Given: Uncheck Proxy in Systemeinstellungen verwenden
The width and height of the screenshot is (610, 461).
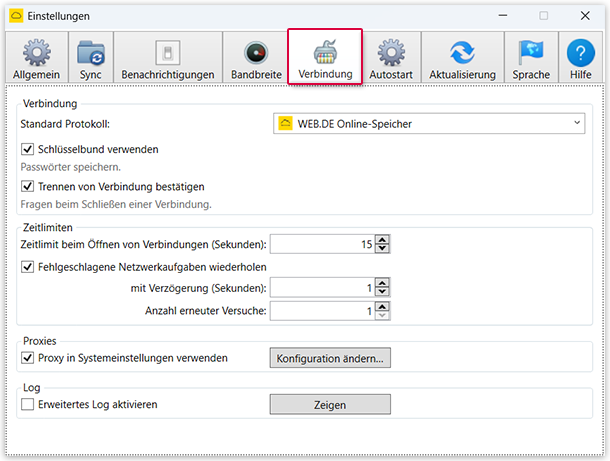Looking at the screenshot, I should 28,358.
